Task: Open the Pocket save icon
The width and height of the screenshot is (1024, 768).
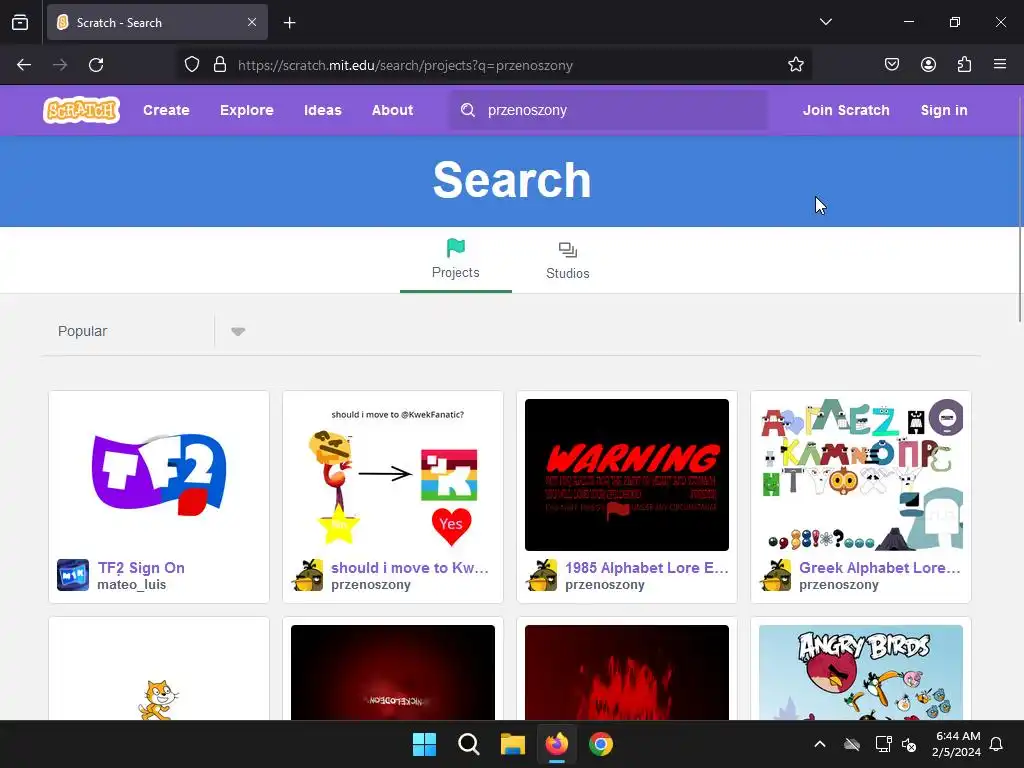Action: click(x=892, y=65)
